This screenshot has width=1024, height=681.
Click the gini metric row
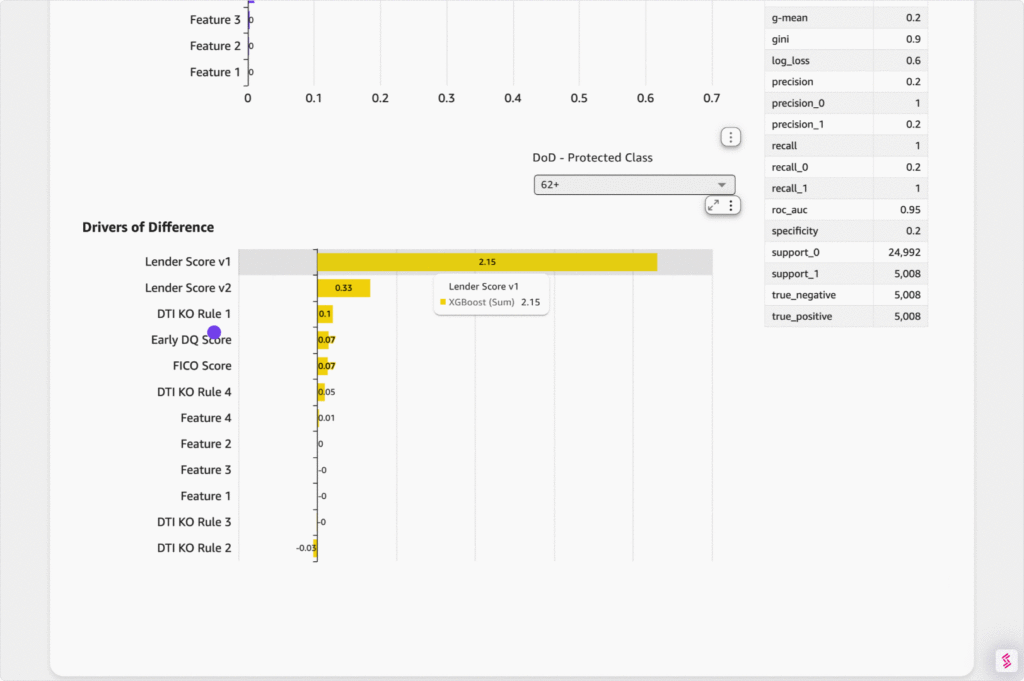[x=845, y=39]
